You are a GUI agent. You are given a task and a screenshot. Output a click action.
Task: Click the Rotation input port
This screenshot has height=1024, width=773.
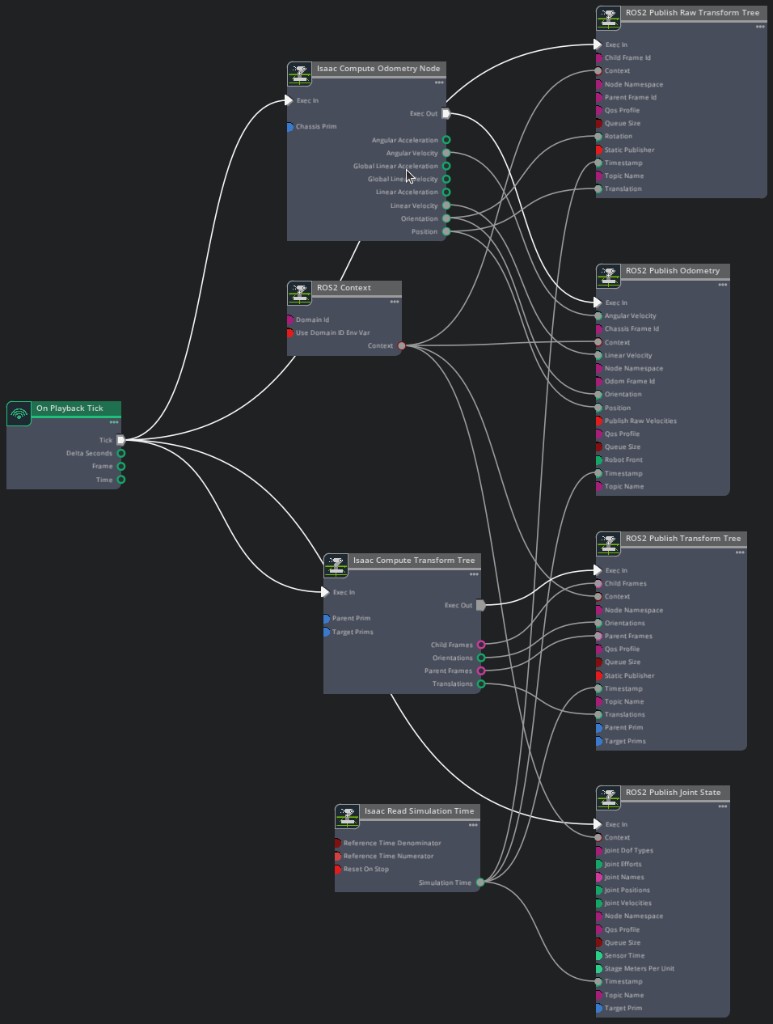[x=598, y=136]
